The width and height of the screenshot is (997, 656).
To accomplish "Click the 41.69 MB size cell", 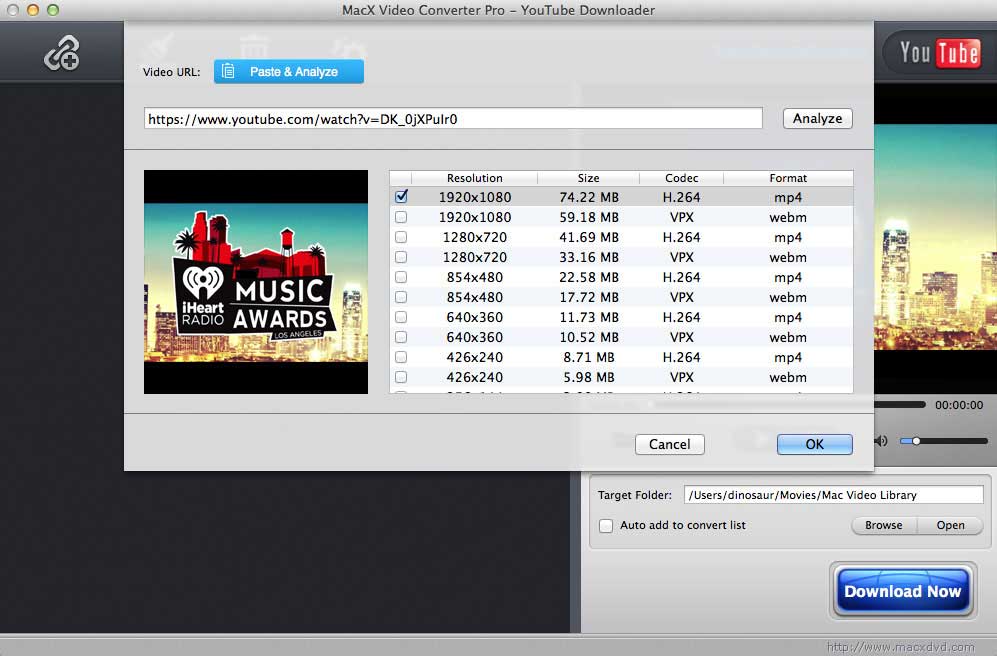I will click(589, 237).
